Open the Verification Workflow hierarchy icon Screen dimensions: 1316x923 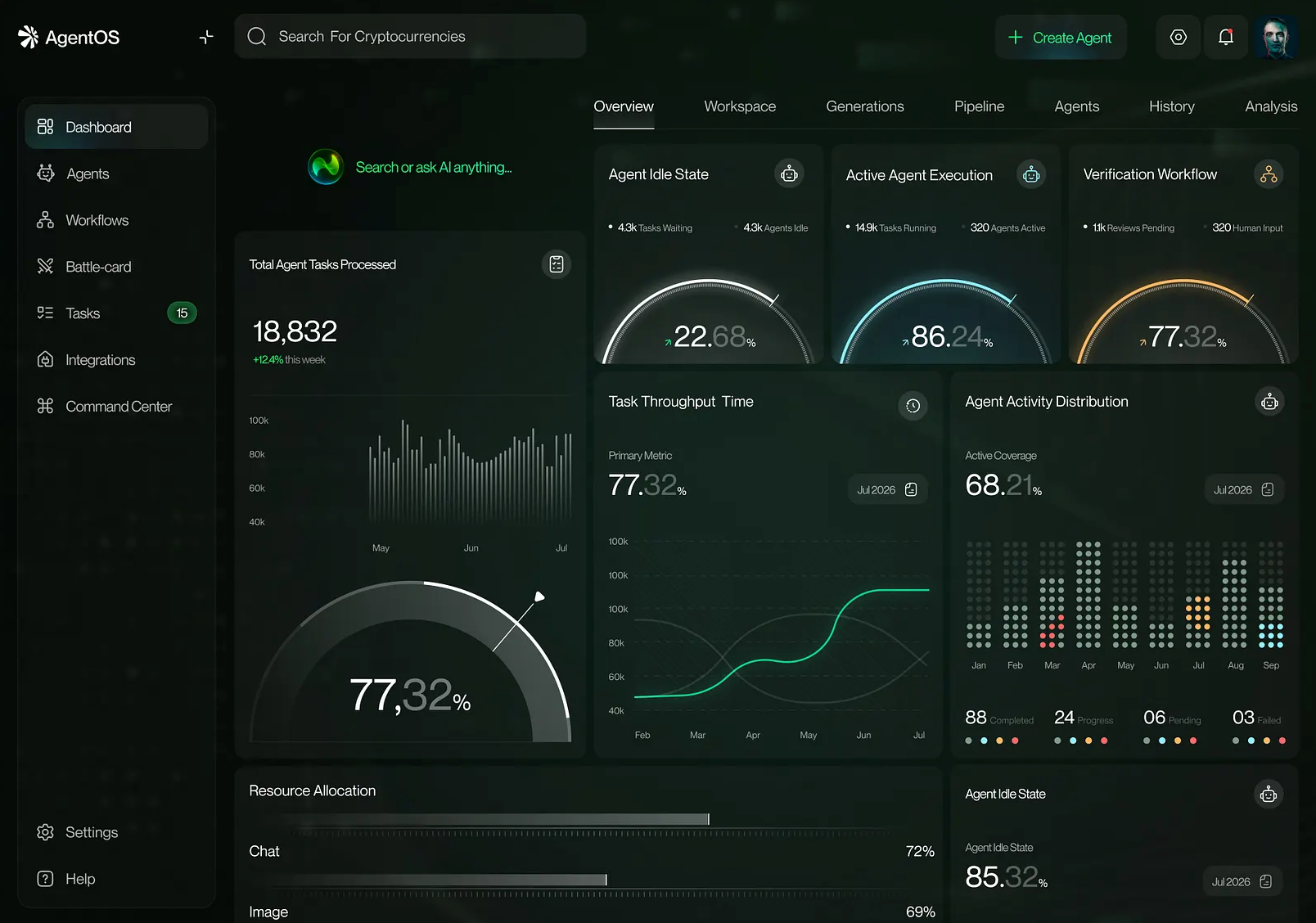1268,174
